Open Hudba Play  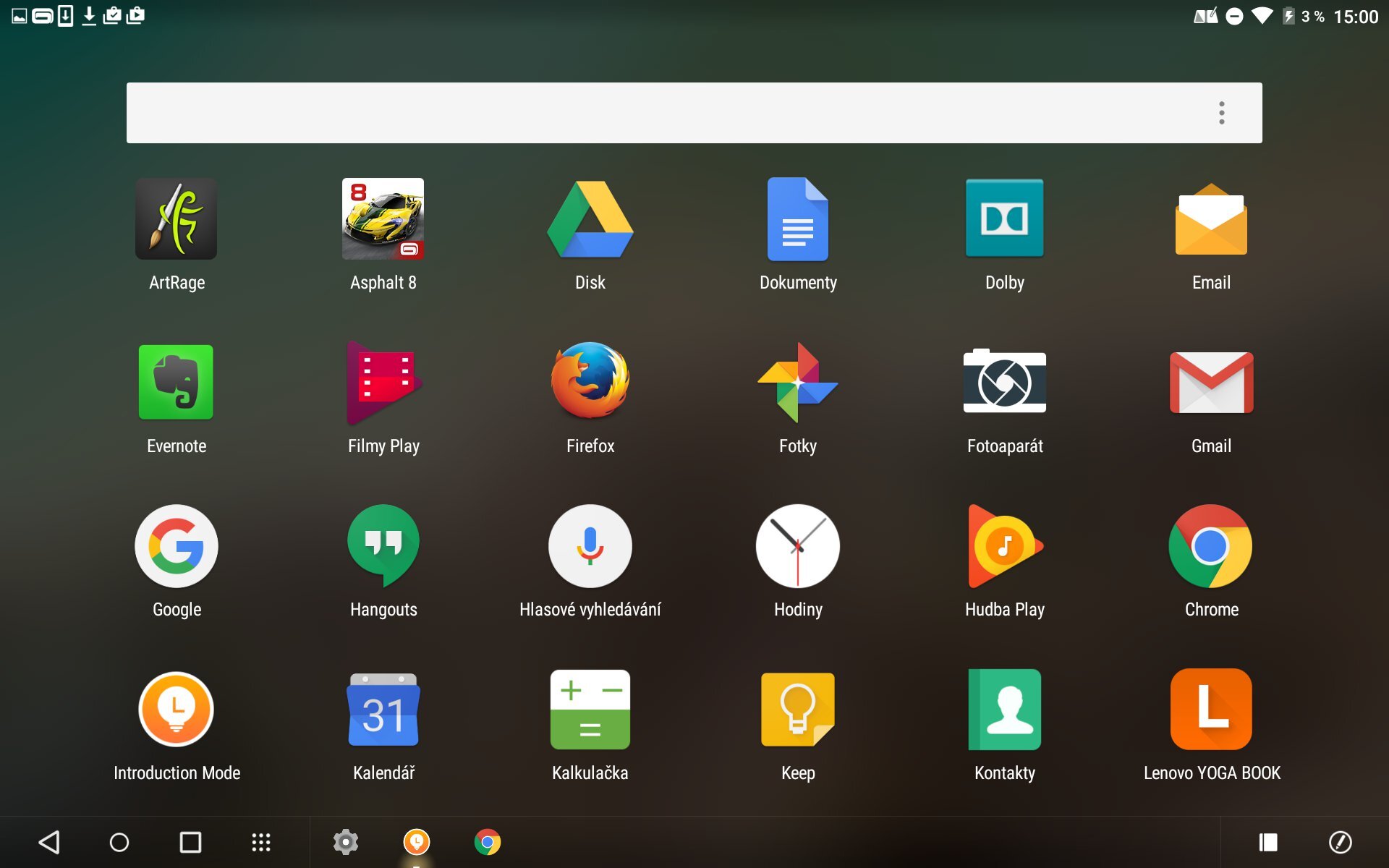[1004, 546]
